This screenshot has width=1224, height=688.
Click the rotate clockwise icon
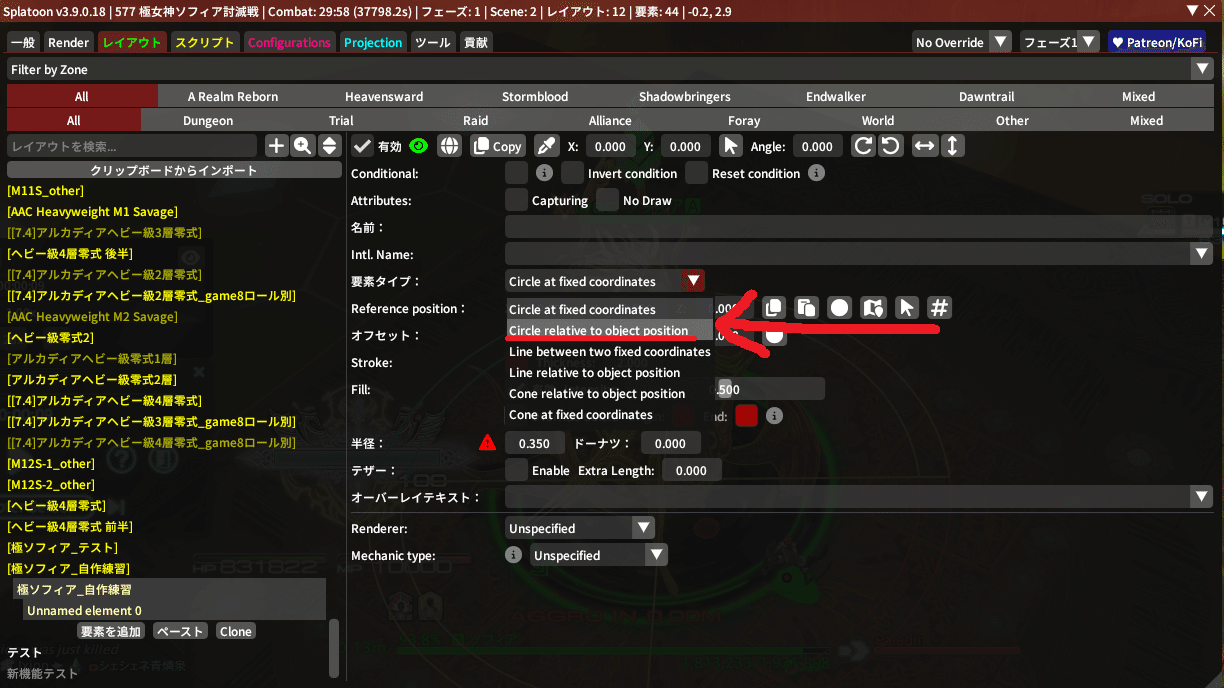863,146
